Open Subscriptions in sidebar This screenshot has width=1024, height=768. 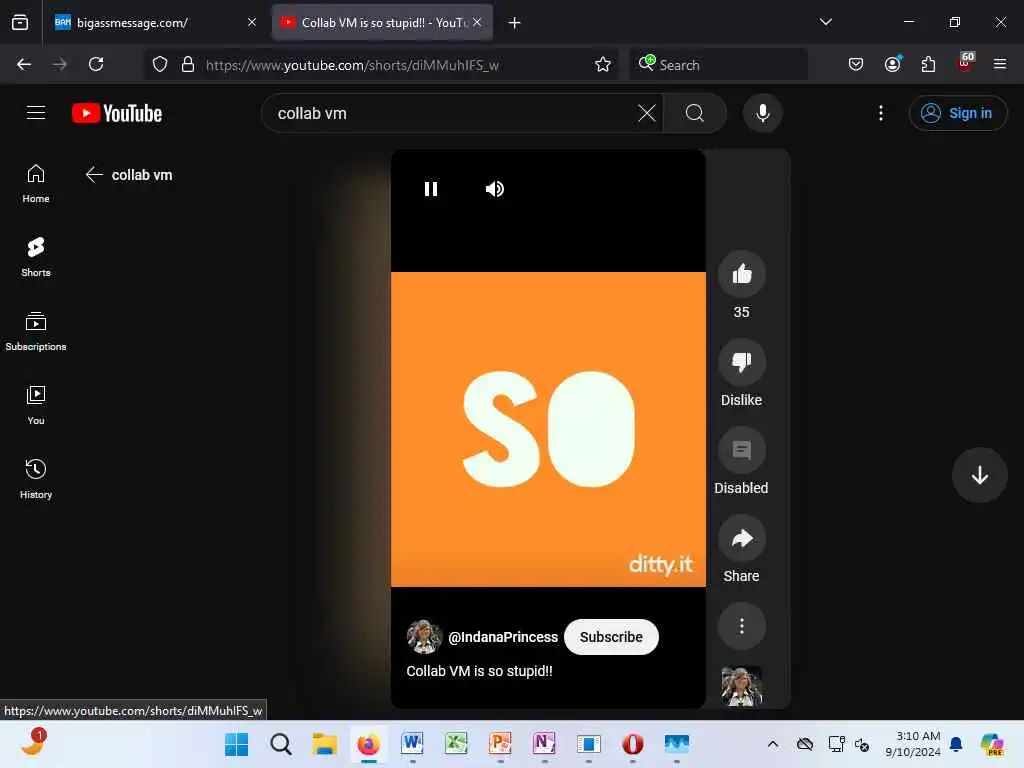[36, 332]
